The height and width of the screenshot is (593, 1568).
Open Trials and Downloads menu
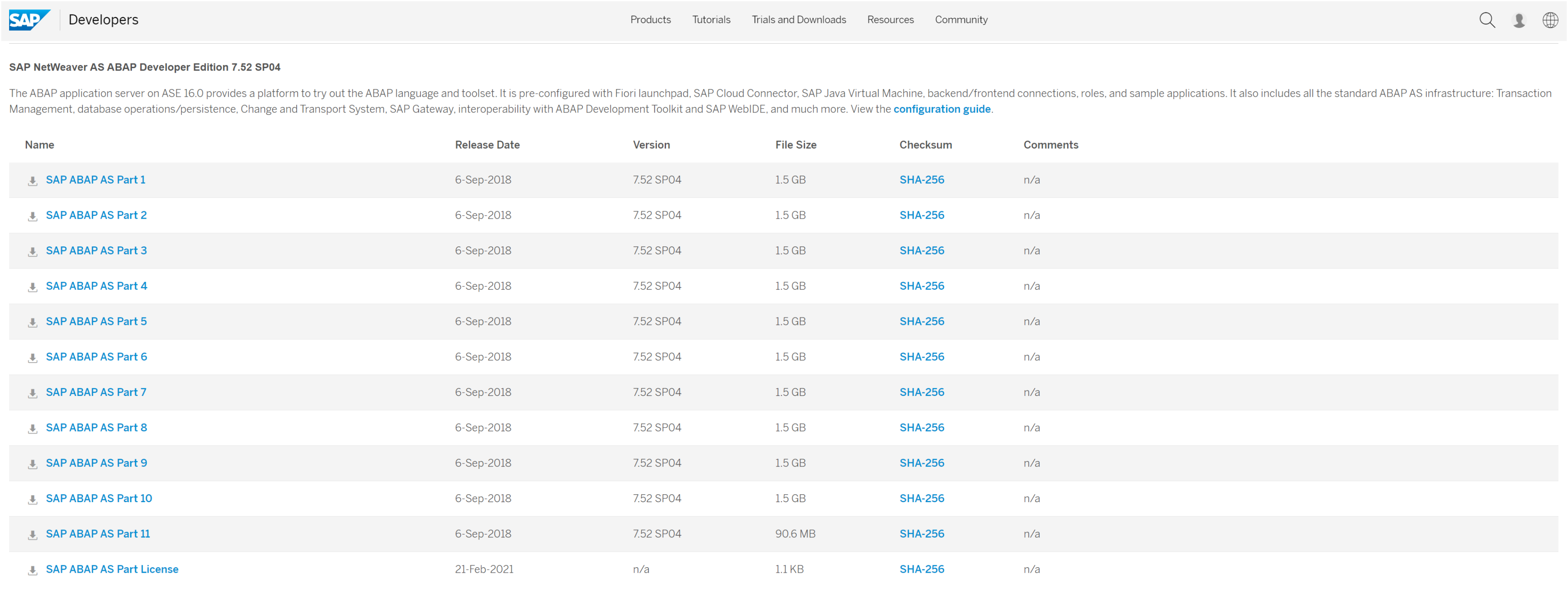click(799, 20)
